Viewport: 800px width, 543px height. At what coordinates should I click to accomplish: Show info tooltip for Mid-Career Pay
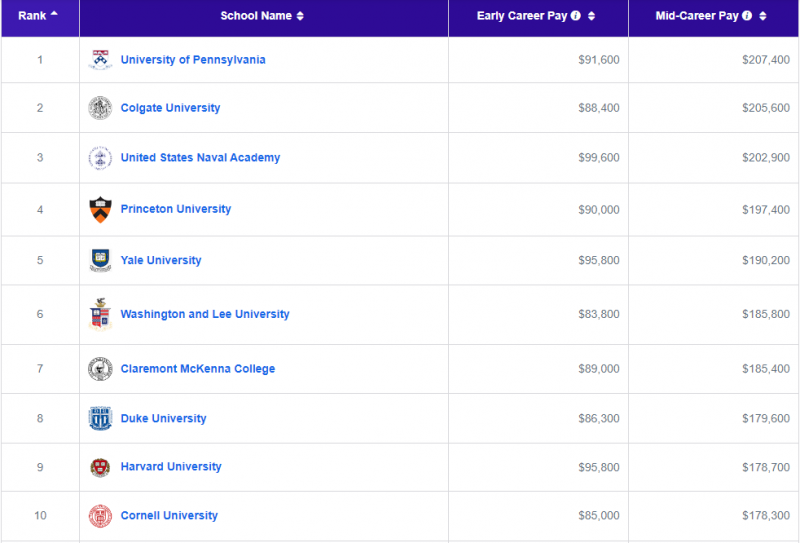coord(747,16)
